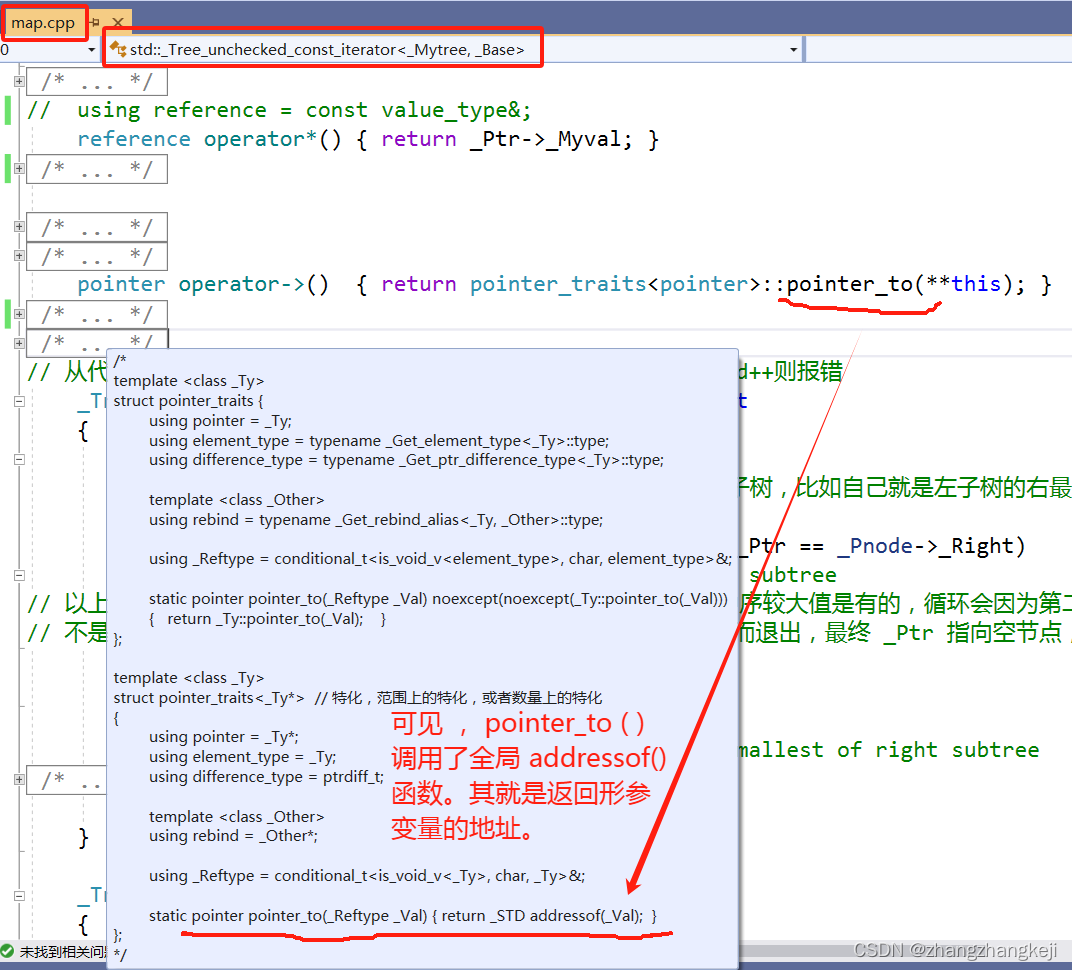Image resolution: width=1072 pixels, height=970 pixels.
Task: Switch to the map.cpp editor tab
Action: (42, 23)
